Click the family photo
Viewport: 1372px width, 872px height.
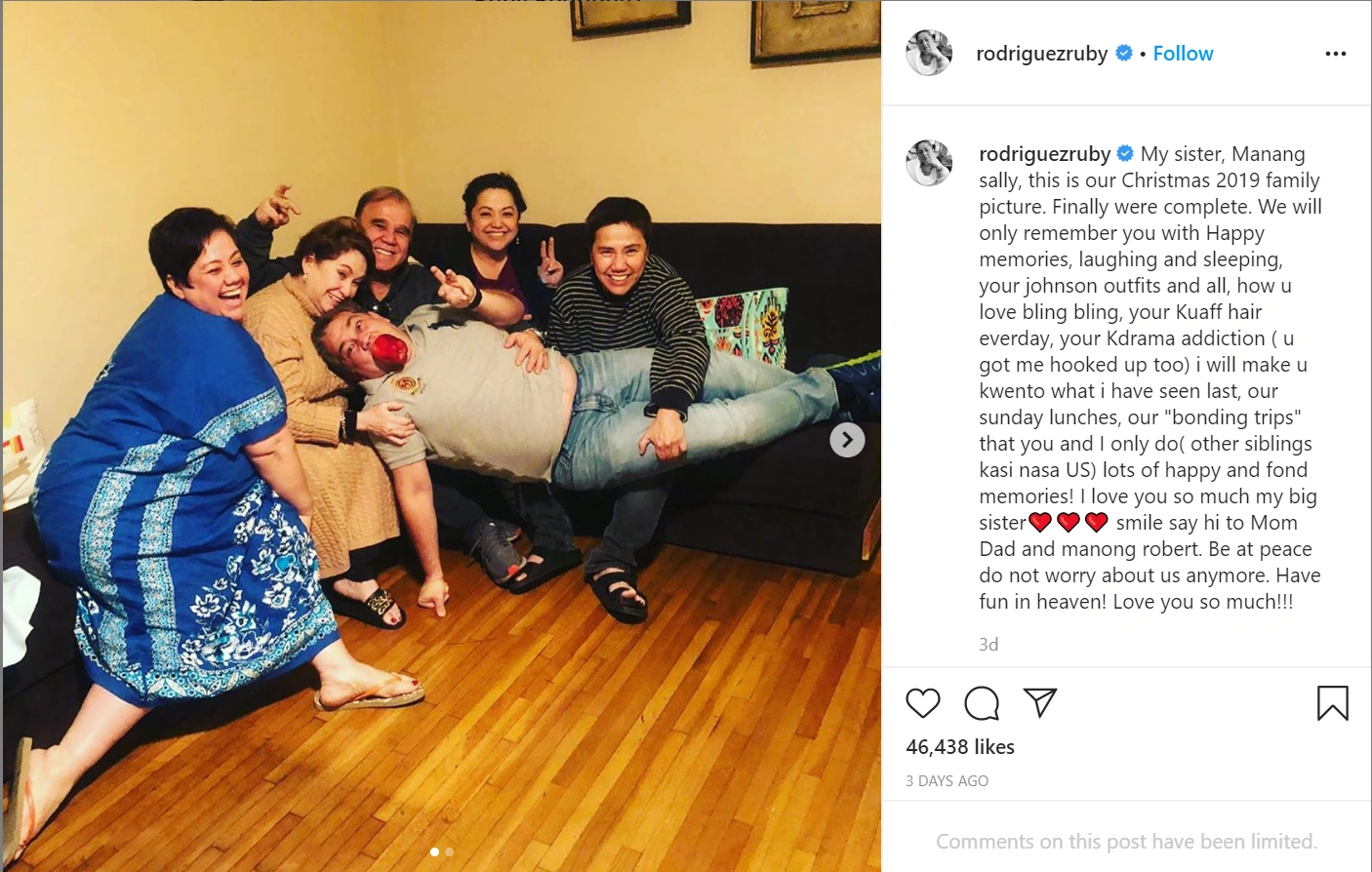pos(441,436)
